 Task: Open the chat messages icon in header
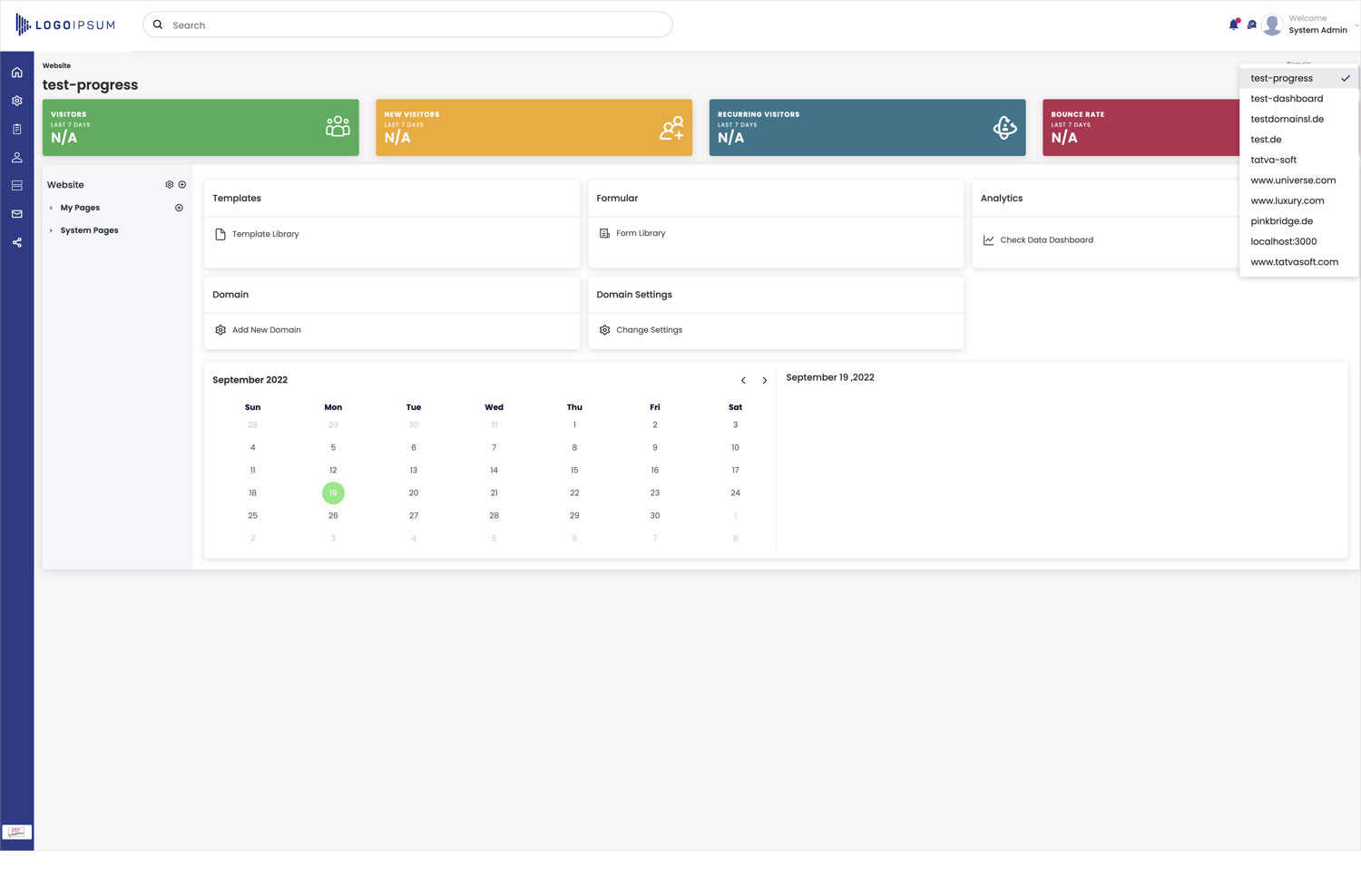pos(1252,24)
